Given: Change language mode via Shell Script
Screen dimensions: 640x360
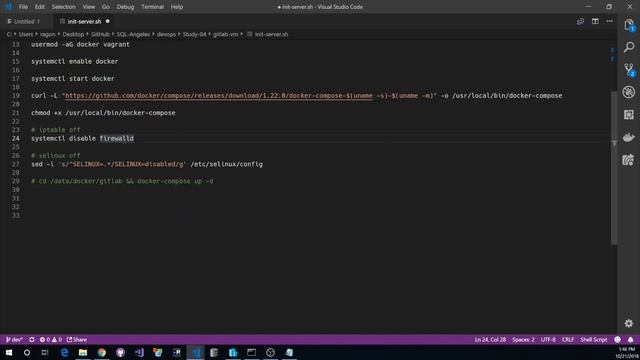Looking at the screenshot, I should [x=594, y=340].
